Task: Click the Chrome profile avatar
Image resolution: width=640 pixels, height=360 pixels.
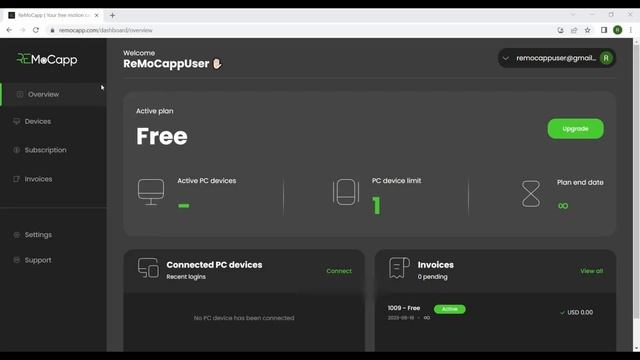Action: 618,30
